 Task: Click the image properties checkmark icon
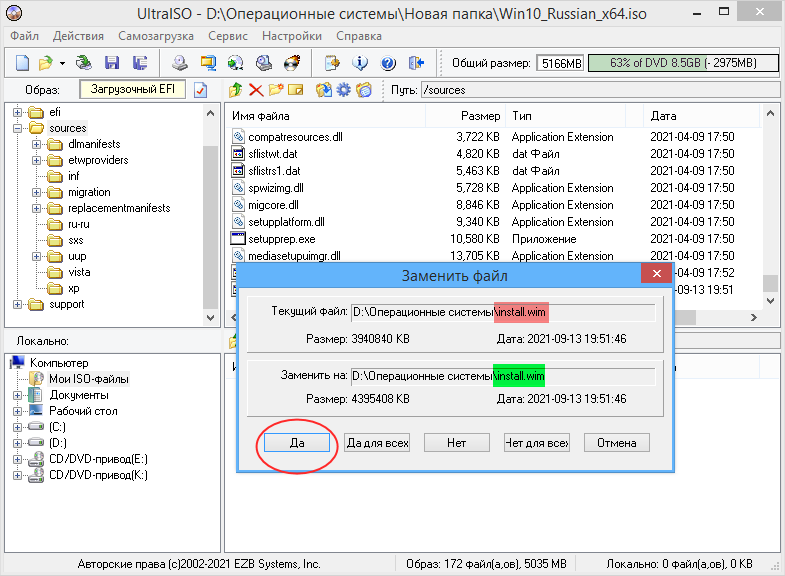tap(200, 90)
